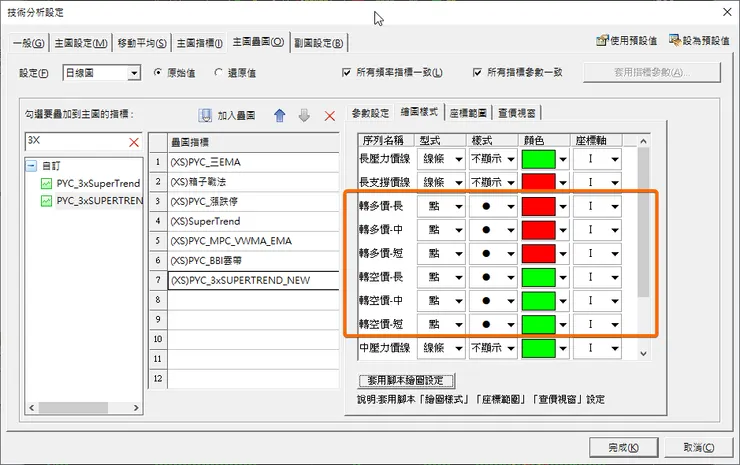Select row (XS)SuperTrend
This screenshot has width=740, height=465.
tap(253, 221)
